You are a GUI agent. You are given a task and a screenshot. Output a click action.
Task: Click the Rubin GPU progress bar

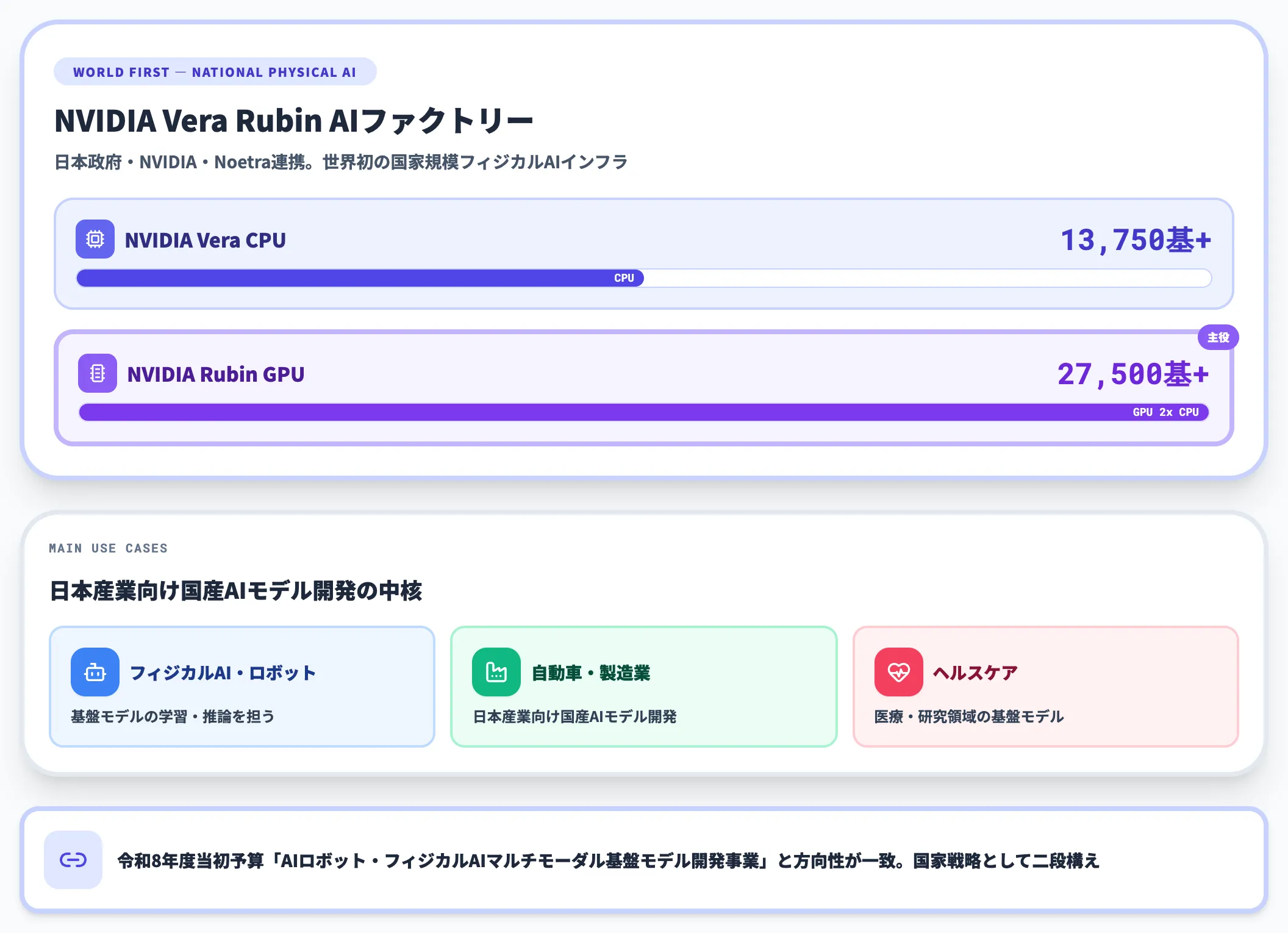coord(644,412)
